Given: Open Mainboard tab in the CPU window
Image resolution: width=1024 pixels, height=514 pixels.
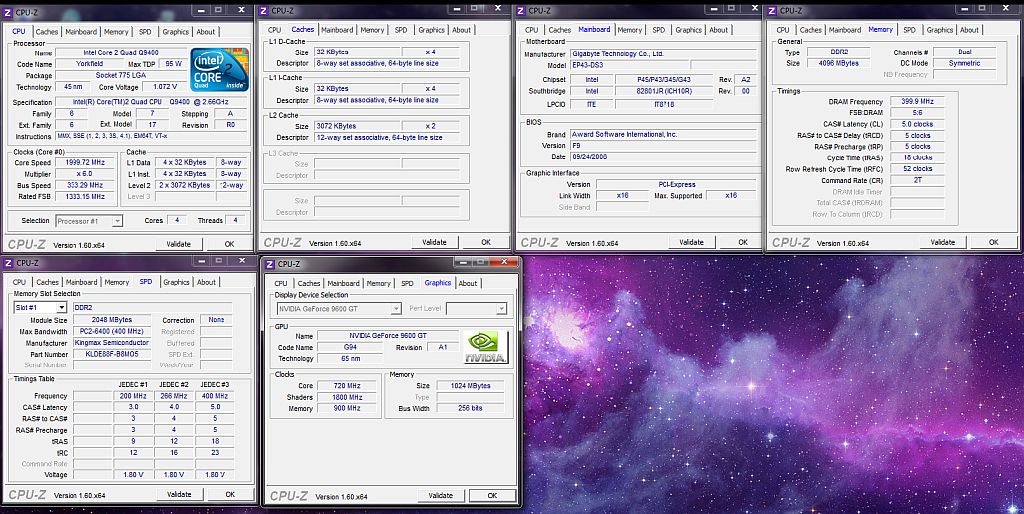Looking at the screenshot, I should click(81, 31).
